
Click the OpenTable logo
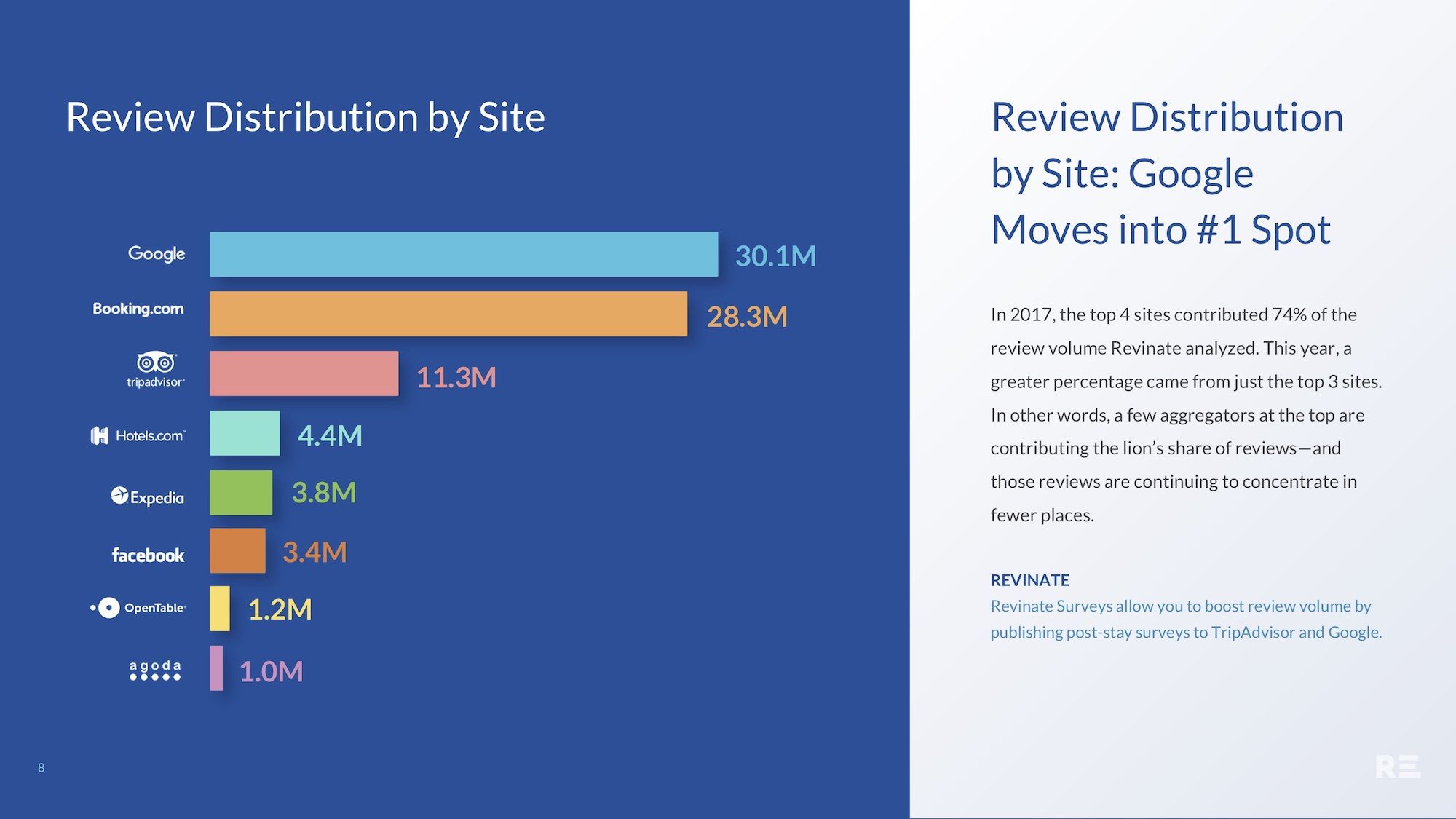point(138,608)
